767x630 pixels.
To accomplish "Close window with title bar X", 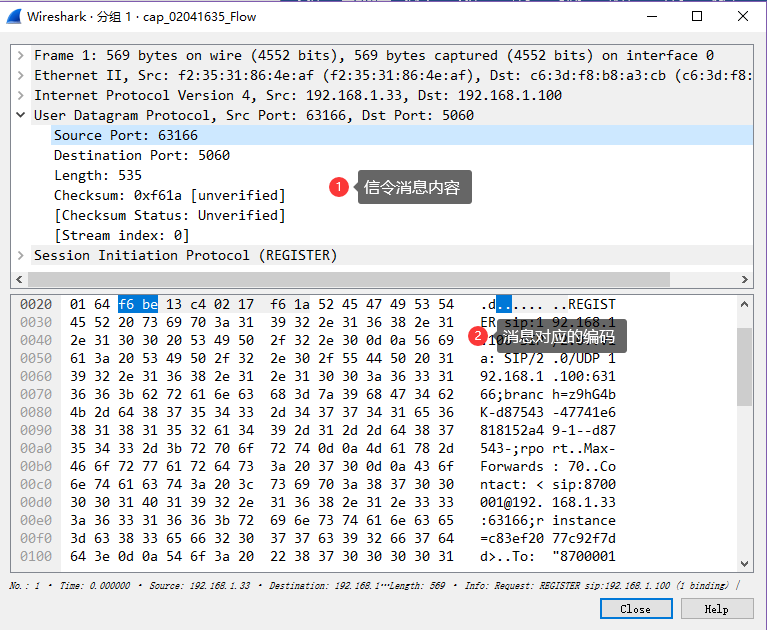I will (x=743, y=16).
